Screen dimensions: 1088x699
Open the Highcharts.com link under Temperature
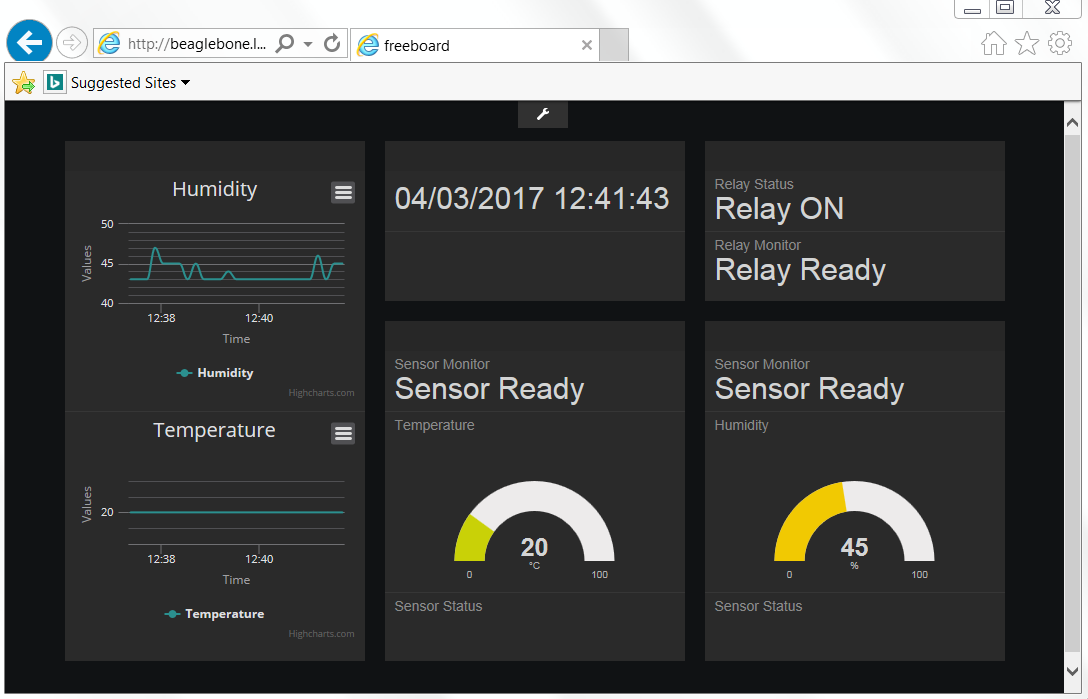[322, 633]
